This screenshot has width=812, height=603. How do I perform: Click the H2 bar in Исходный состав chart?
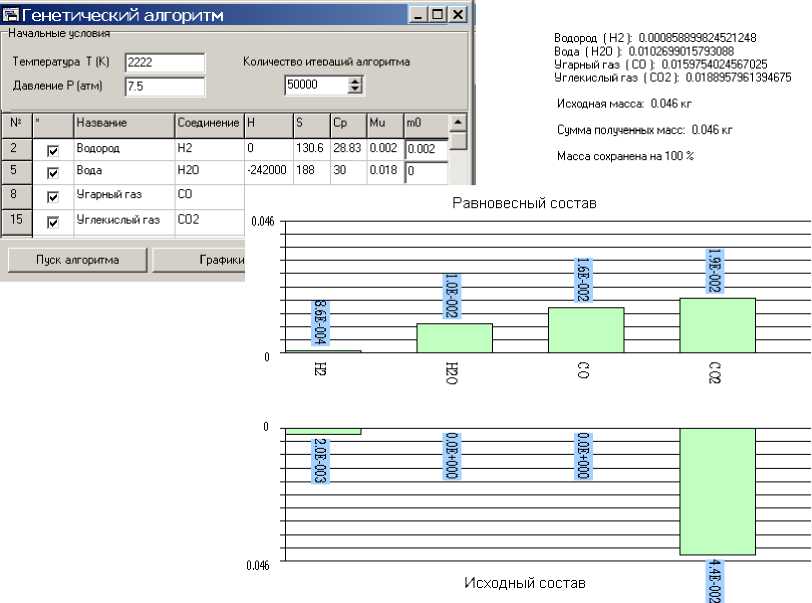323,432
